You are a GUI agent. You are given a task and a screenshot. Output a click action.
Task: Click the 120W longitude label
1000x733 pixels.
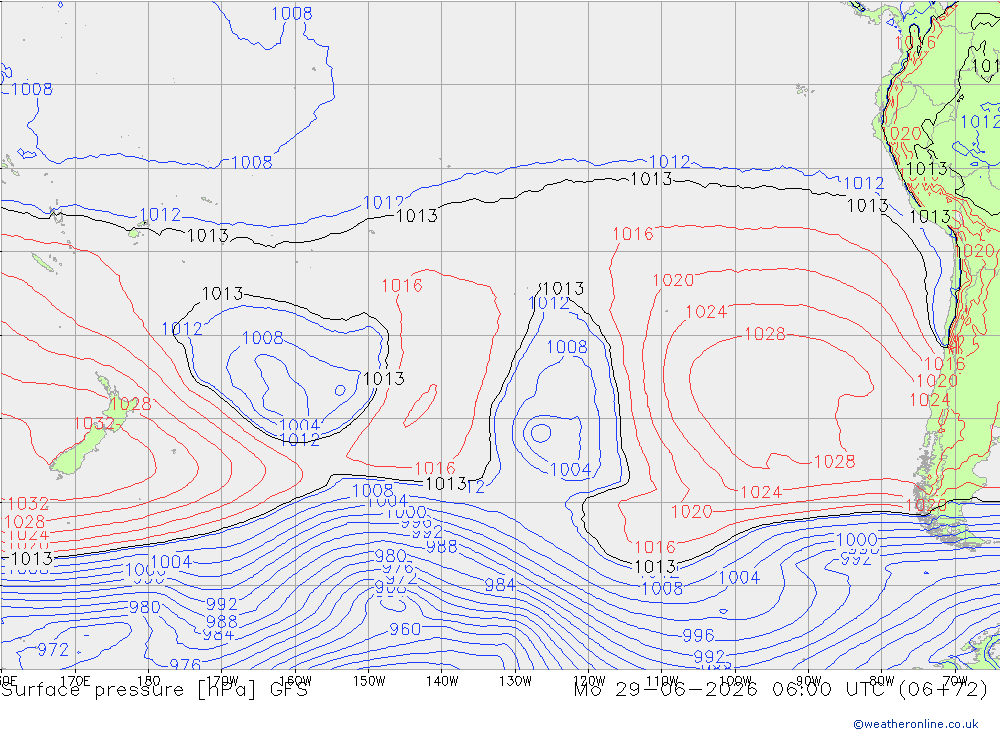pos(589,681)
